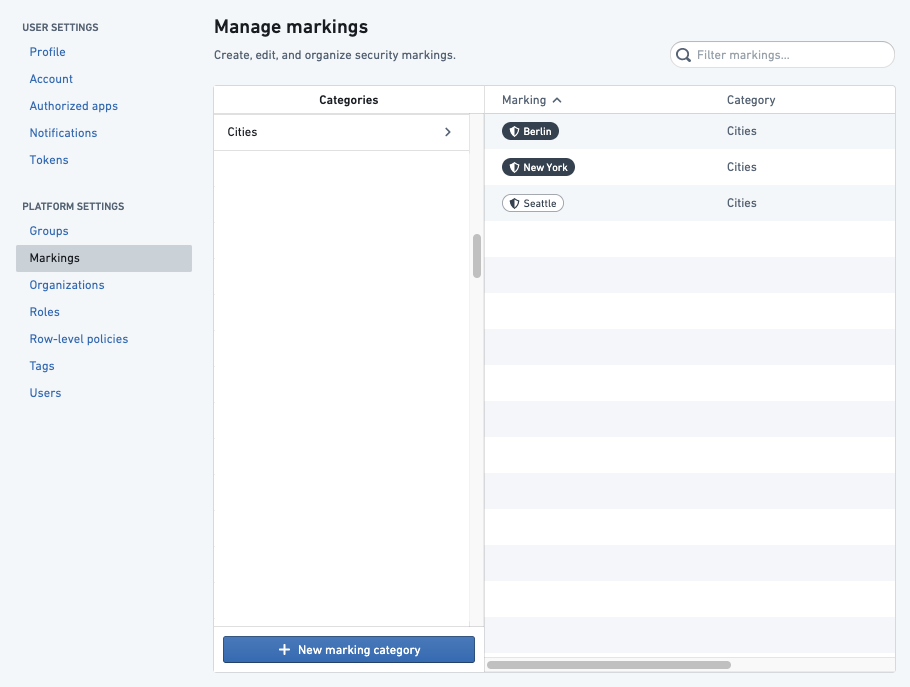Open Users page
This screenshot has height=687, width=910.
coord(45,393)
